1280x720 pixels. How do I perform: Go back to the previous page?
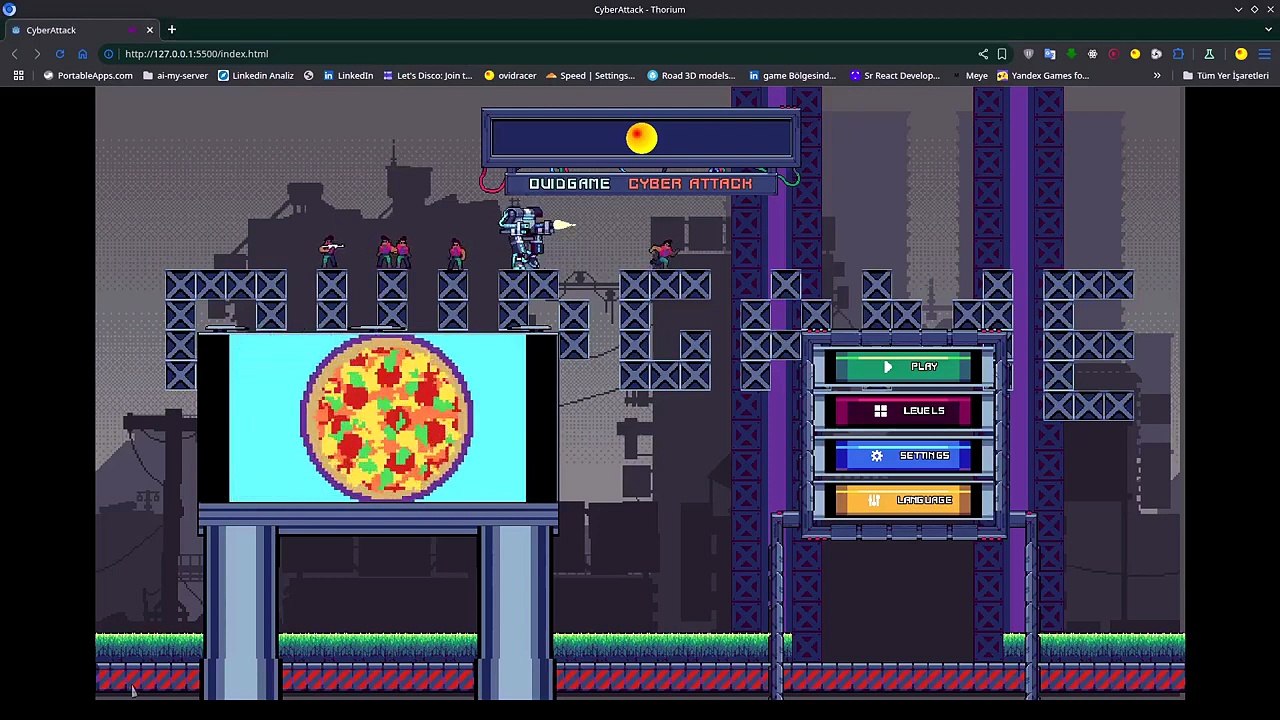[x=14, y=54]
